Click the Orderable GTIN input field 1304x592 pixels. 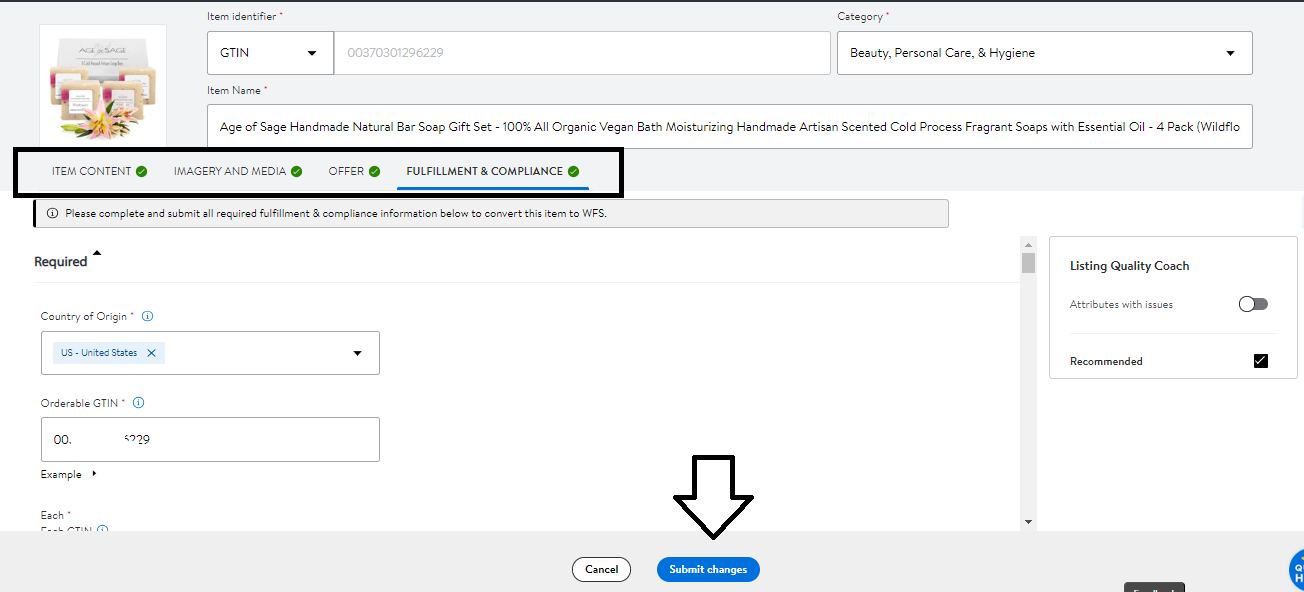click(210, 439)
